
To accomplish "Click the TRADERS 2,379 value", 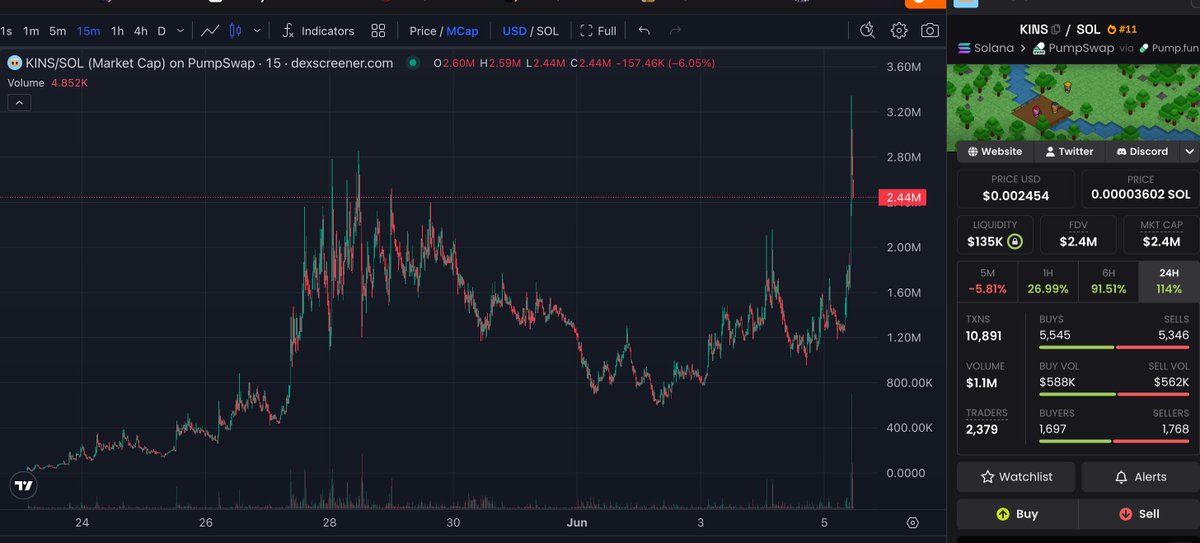I will [982, 430].
